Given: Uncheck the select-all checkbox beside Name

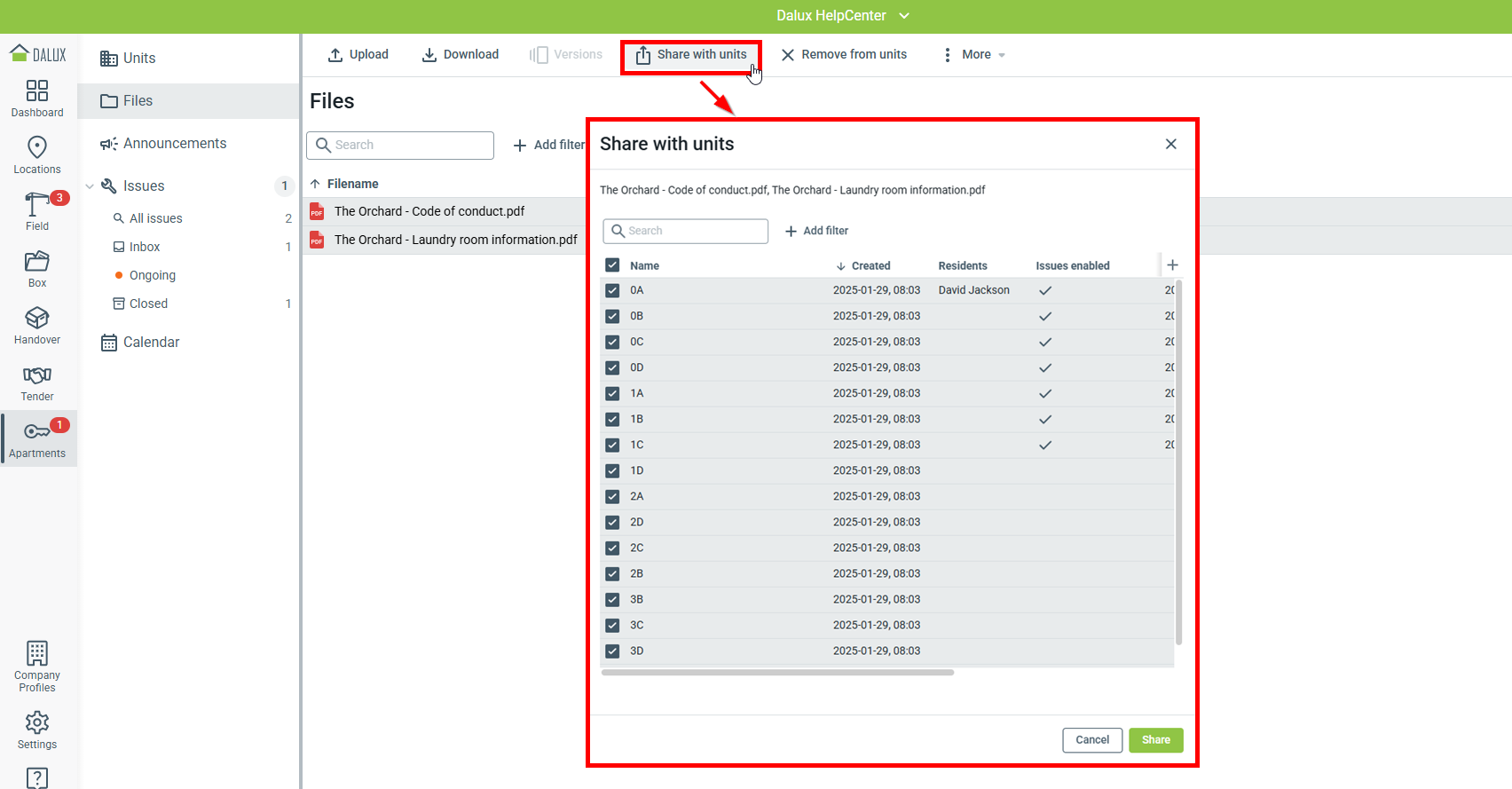Looking at the screenshot, I should coord(612,265).
